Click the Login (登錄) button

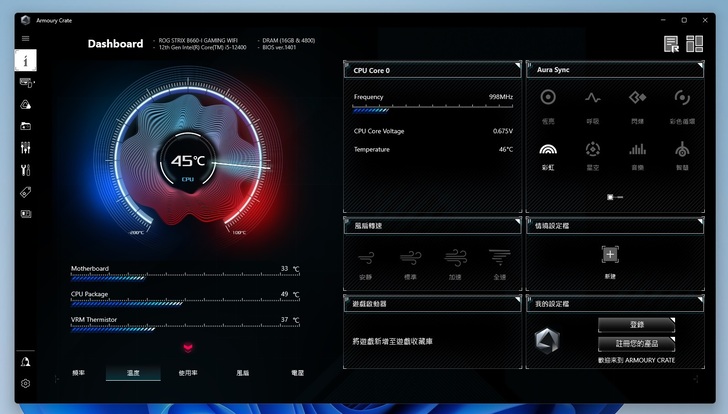coord(636,325)
